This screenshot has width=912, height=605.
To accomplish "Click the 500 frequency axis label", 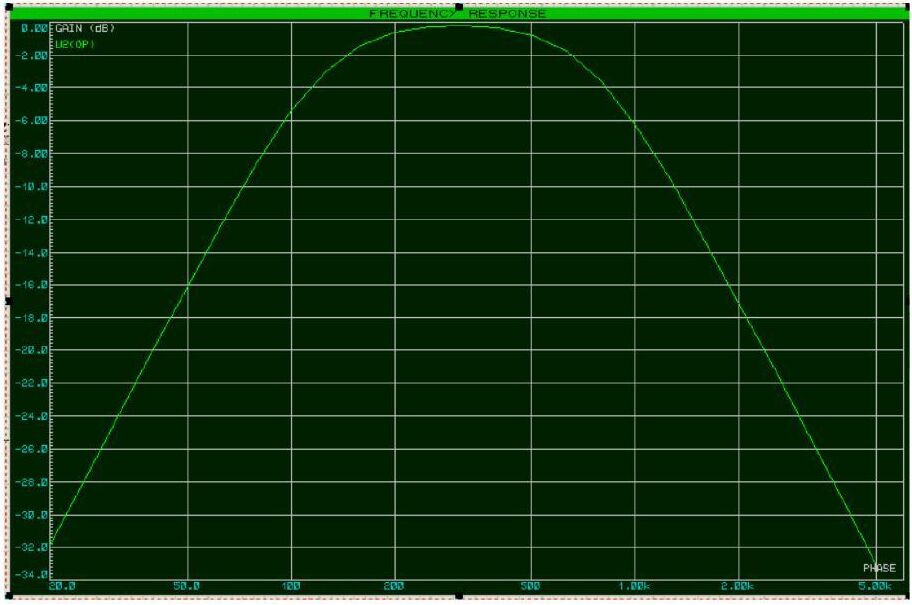I will click(x=530, y=586).
